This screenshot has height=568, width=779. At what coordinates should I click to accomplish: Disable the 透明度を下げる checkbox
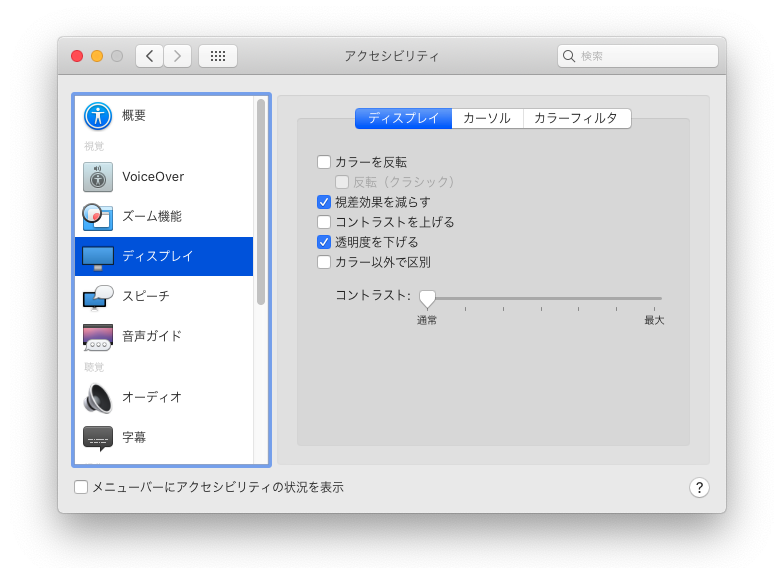pyautogui.click(x=324, y=242)
